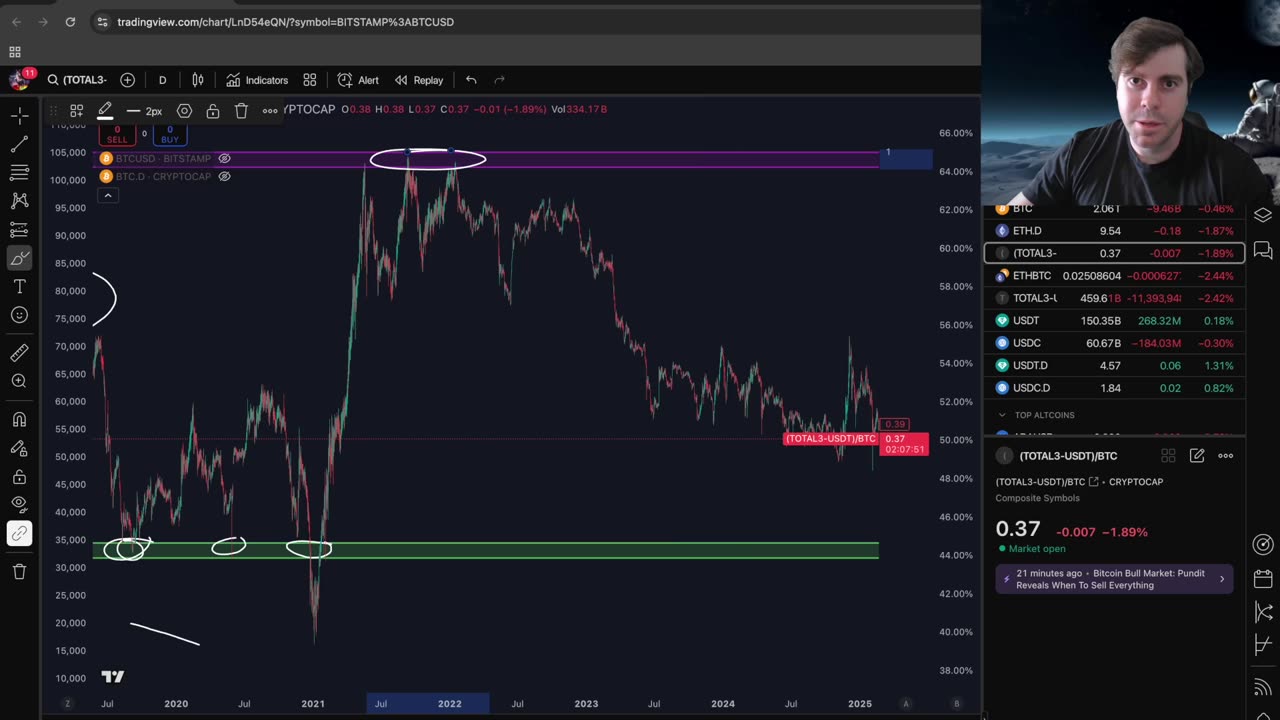The width and height of the screenshot is (1280, 720).
Task: Delete the selected drawing in floating toolbar
Action: [241, 111]
